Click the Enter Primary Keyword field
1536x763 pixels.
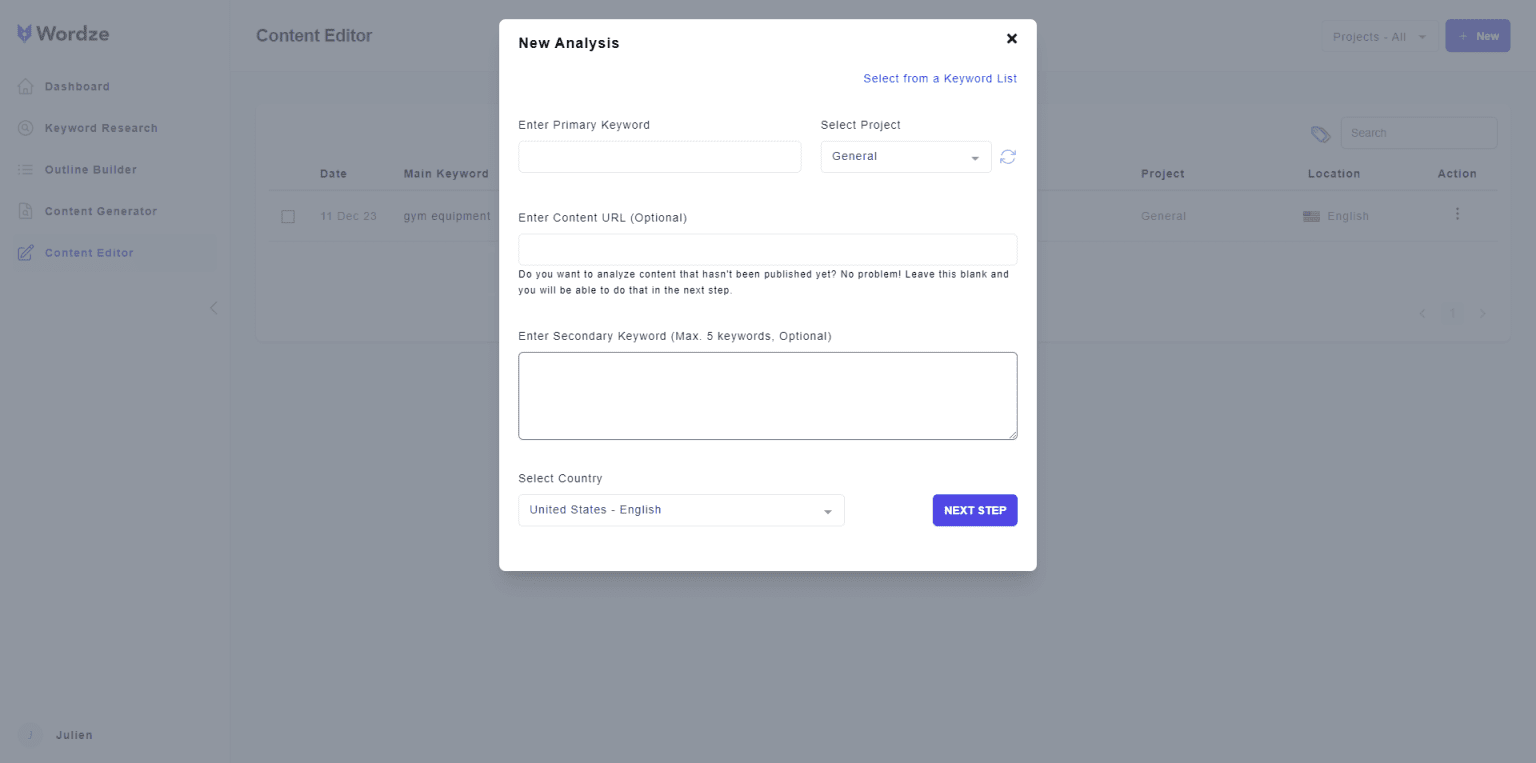[659, 157]
